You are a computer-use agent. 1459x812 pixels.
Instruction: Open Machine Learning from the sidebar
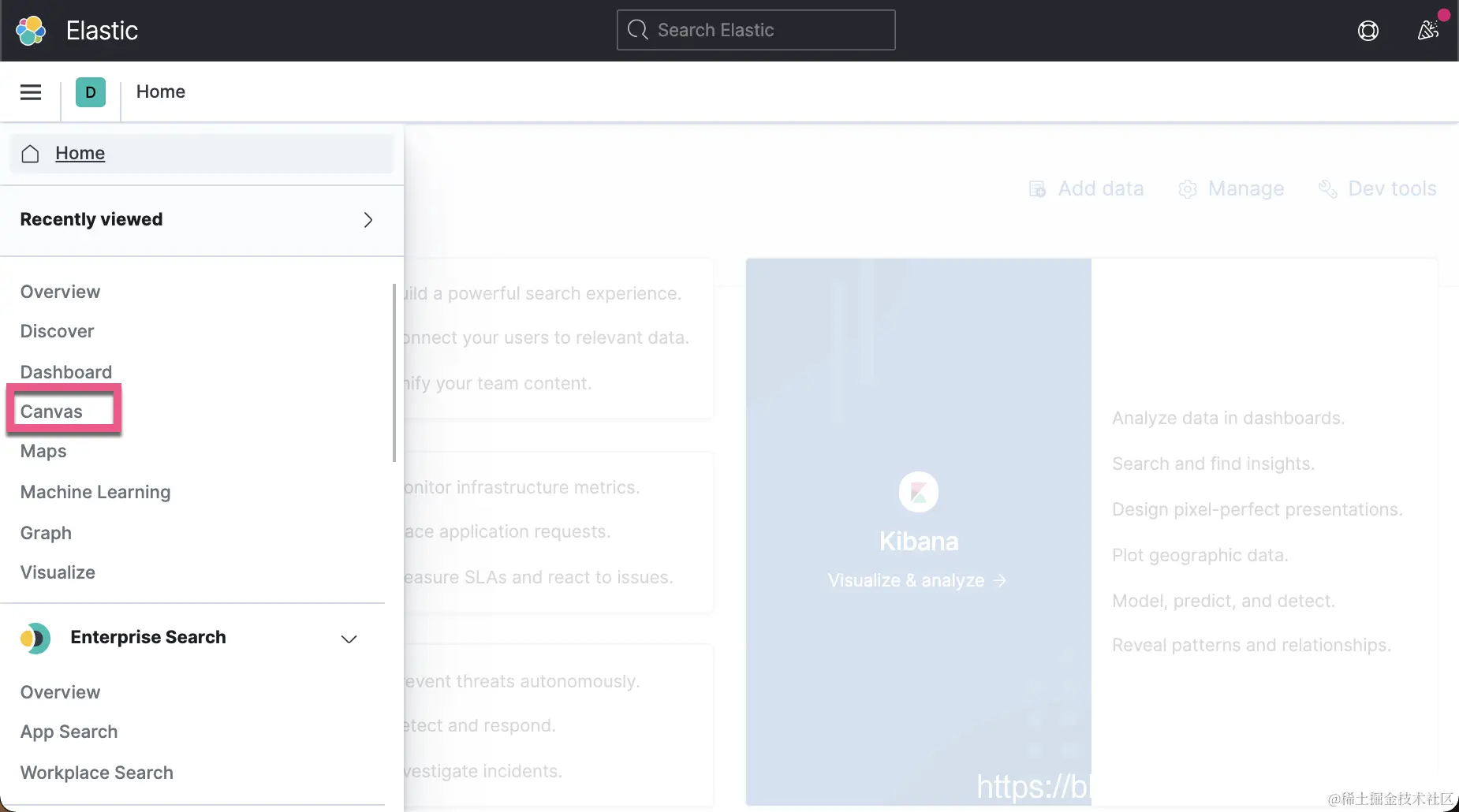point(95,493)
